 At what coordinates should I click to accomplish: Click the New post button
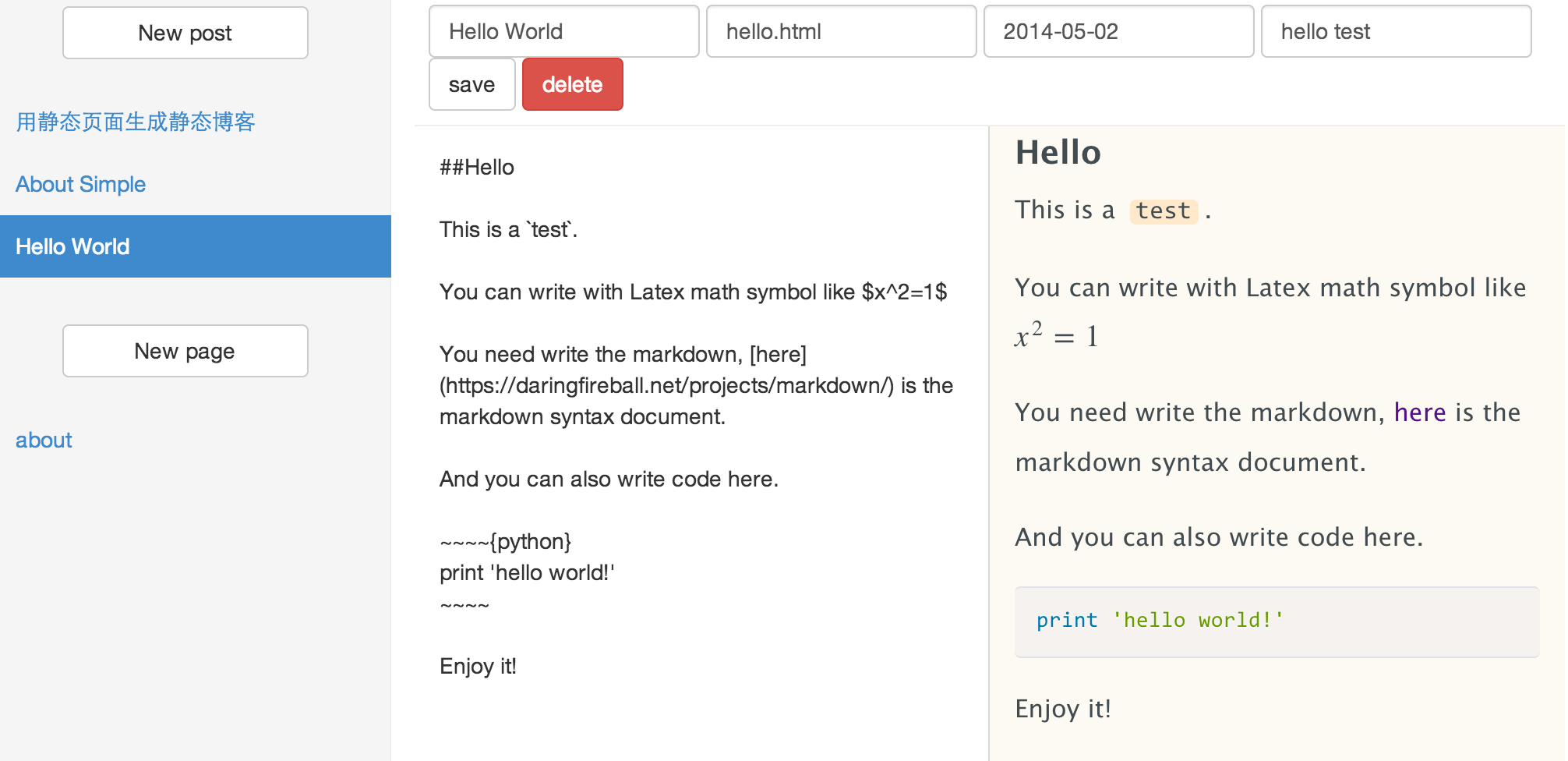pos(185,33)
